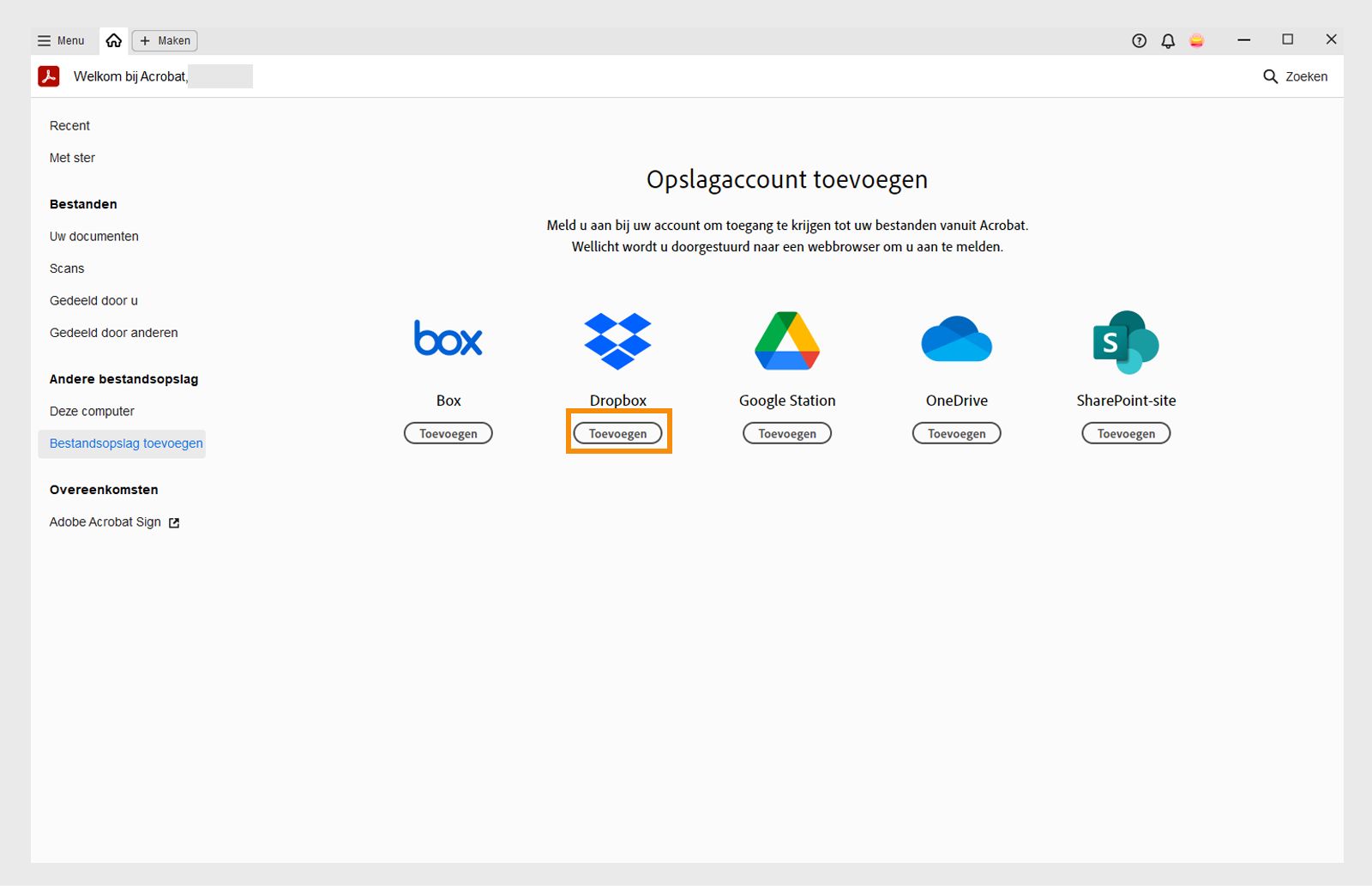Open Uw documenten

tap(94, 236)
